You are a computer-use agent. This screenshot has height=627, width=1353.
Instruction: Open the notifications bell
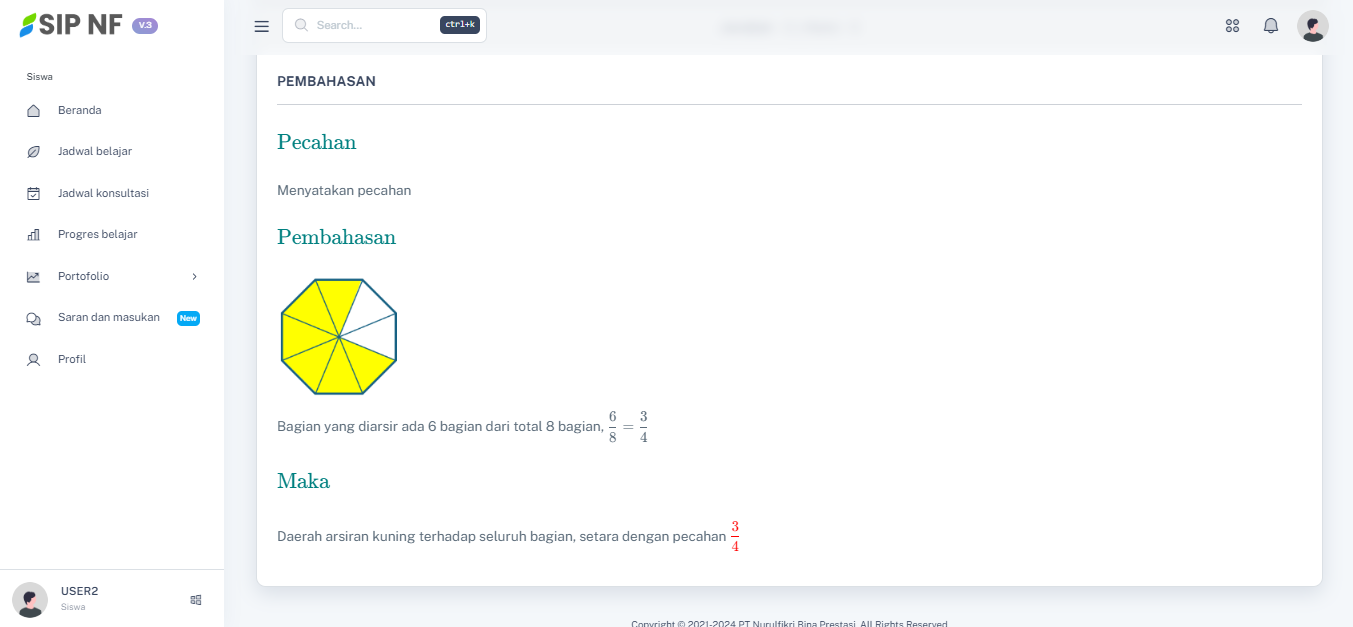[1271, 26]
